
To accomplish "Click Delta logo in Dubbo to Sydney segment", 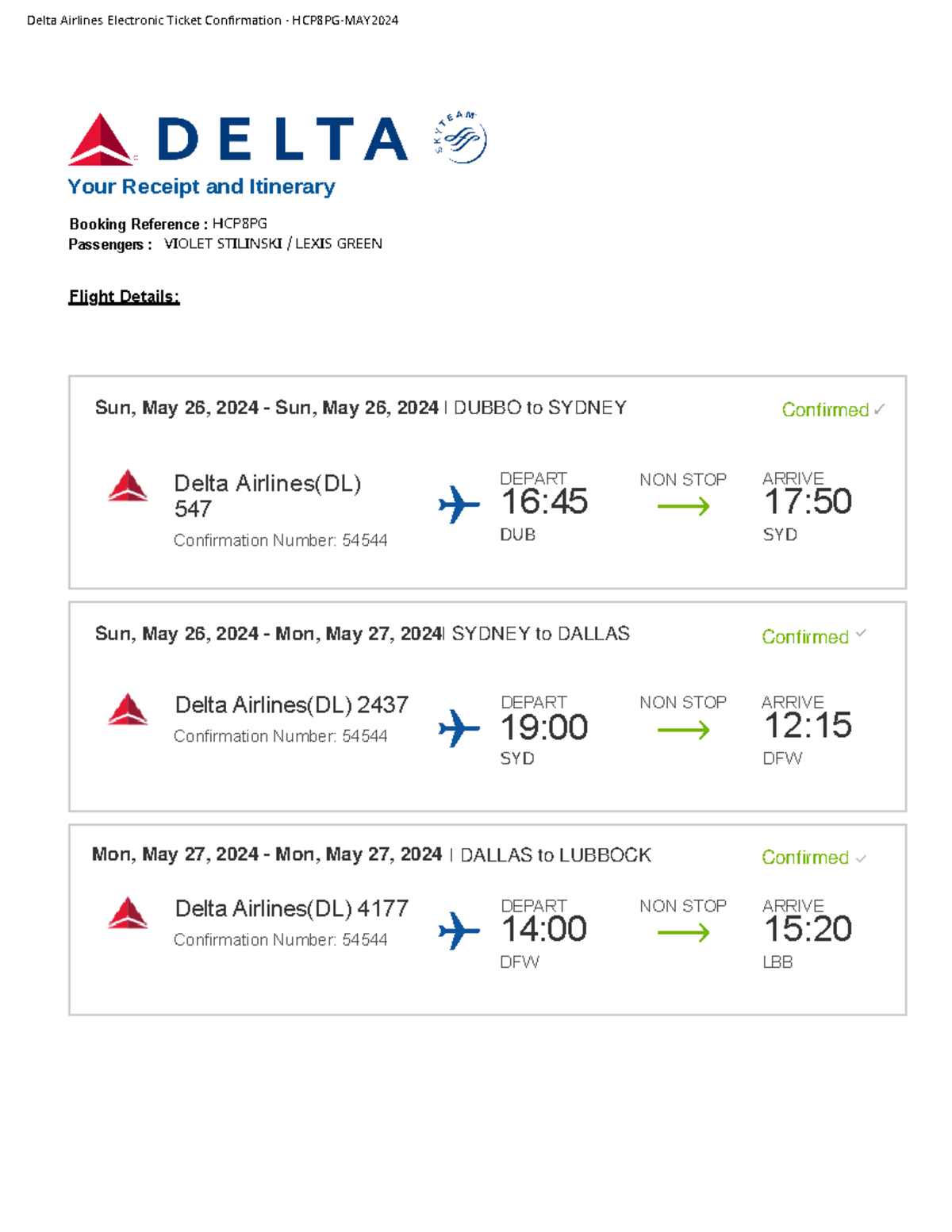I will point(128,486).
